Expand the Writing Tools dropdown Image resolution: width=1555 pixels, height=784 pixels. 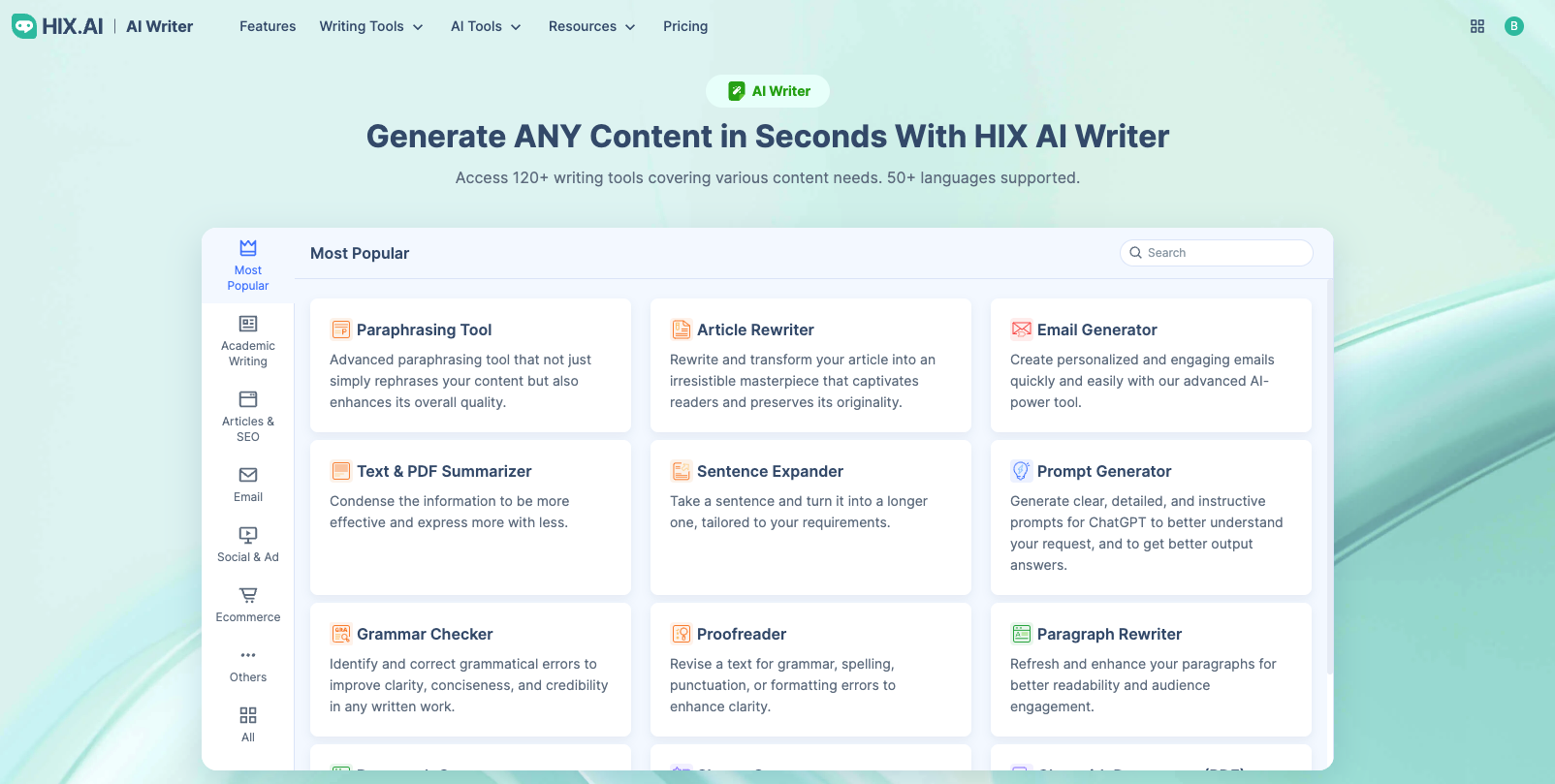point(371,26)
